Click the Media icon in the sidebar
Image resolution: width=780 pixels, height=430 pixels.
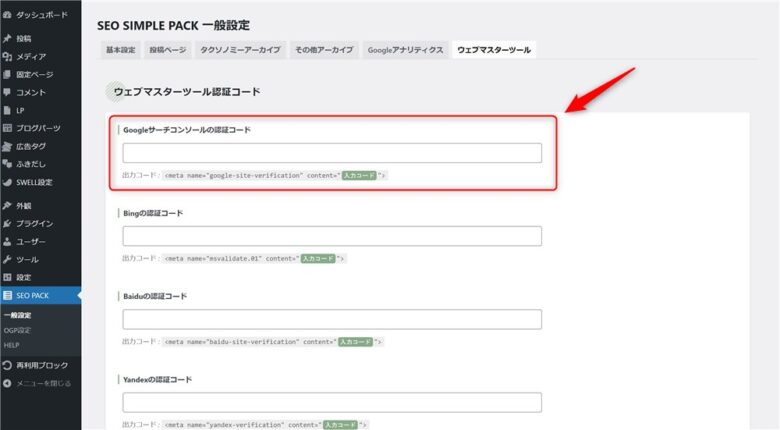click(x=7, y=57)
